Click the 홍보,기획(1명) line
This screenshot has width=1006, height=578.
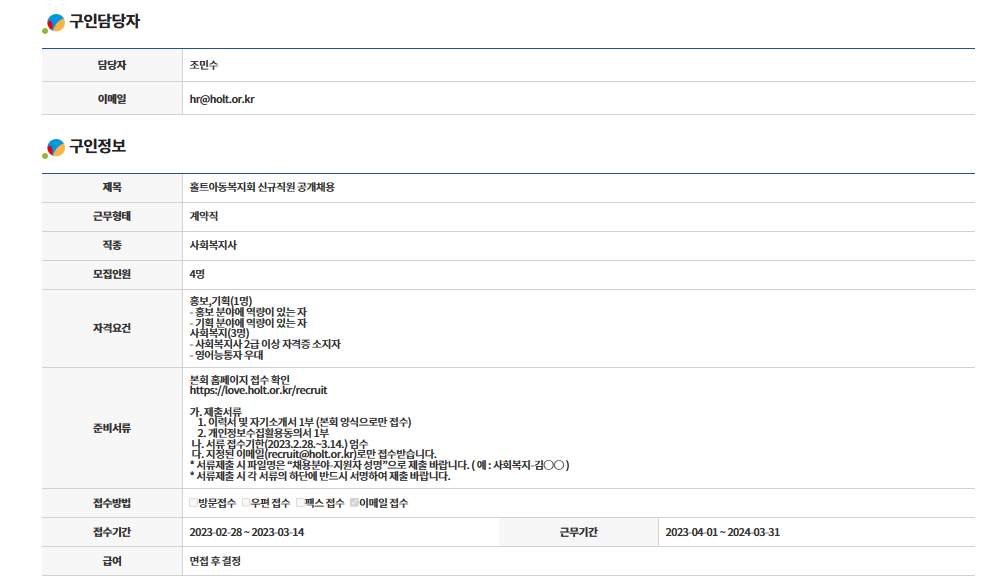(221, 301)
